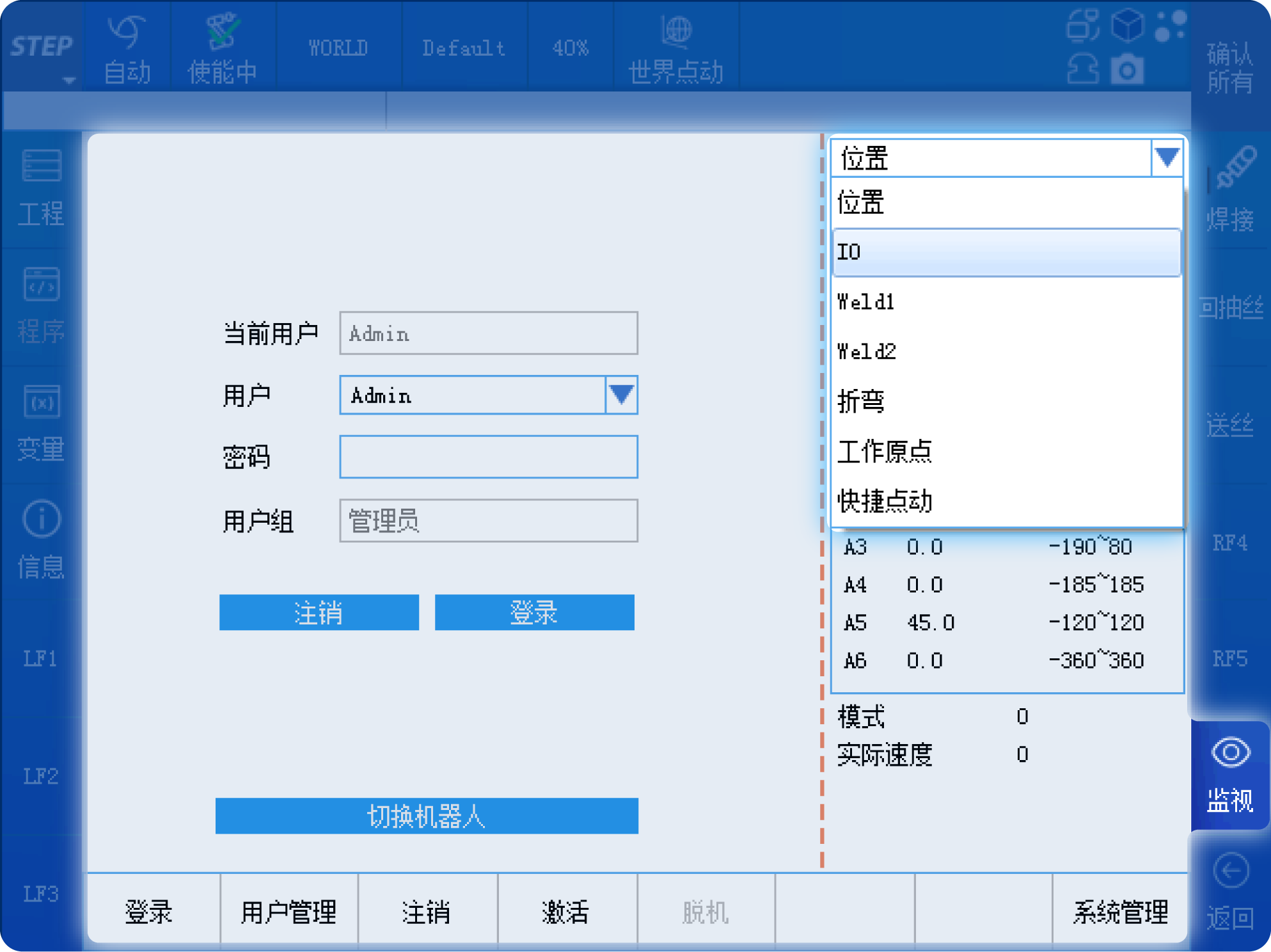The width and height of the screenshot is (1271, 952).
Task: Click the 模式 mode value
Action: tap(1022, 717)
